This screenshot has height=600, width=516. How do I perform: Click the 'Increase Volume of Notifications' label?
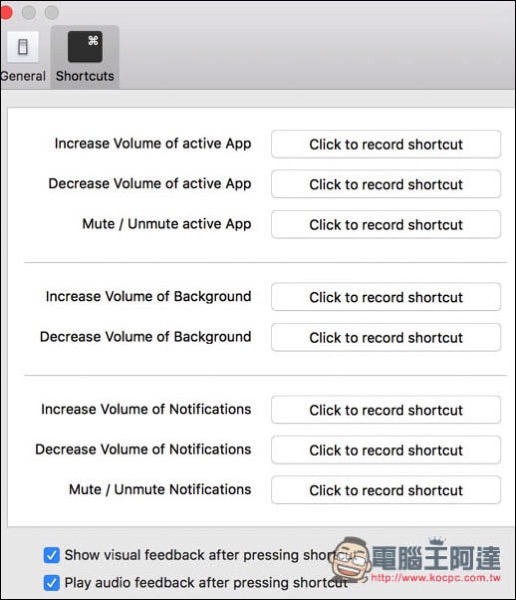click(146, 409)
